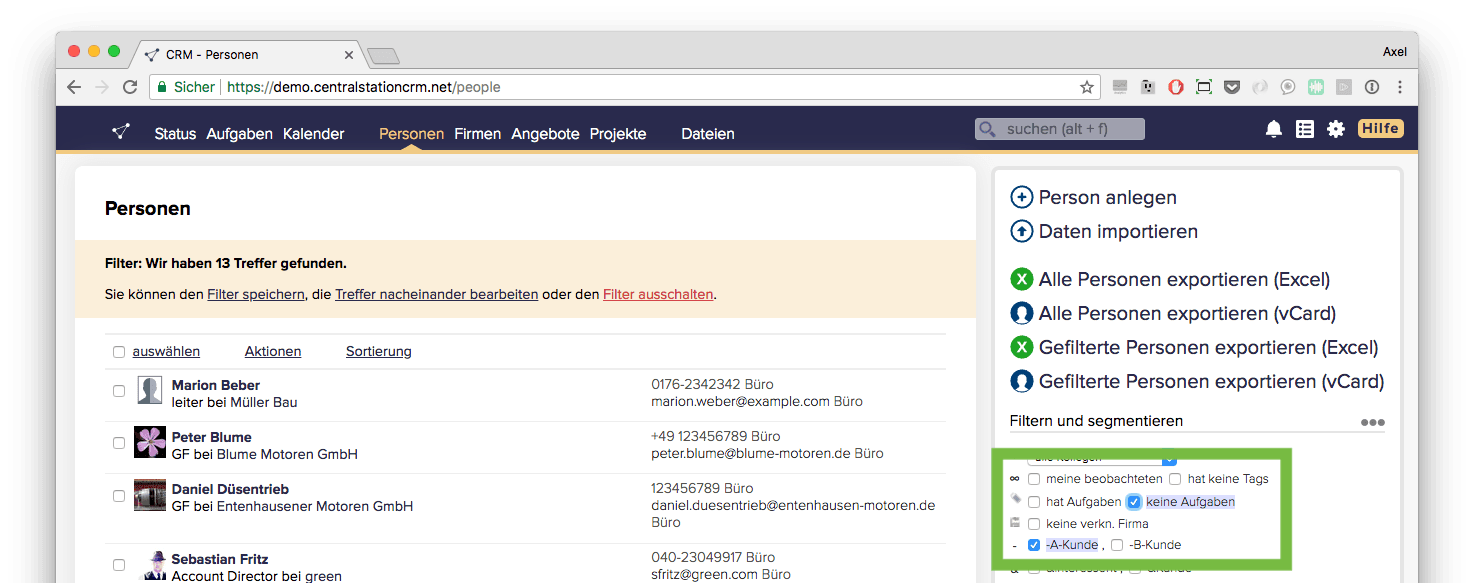Click the CentralStation logo icon

point(121,132)
